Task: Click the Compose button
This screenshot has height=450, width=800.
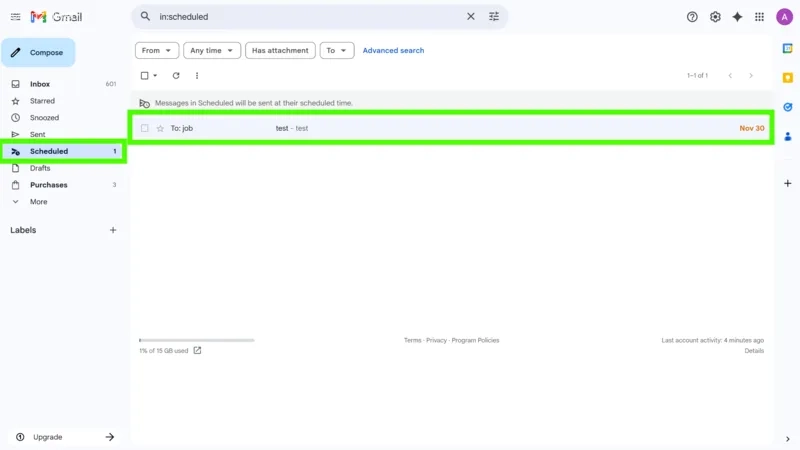Action: tap(38, 52)
